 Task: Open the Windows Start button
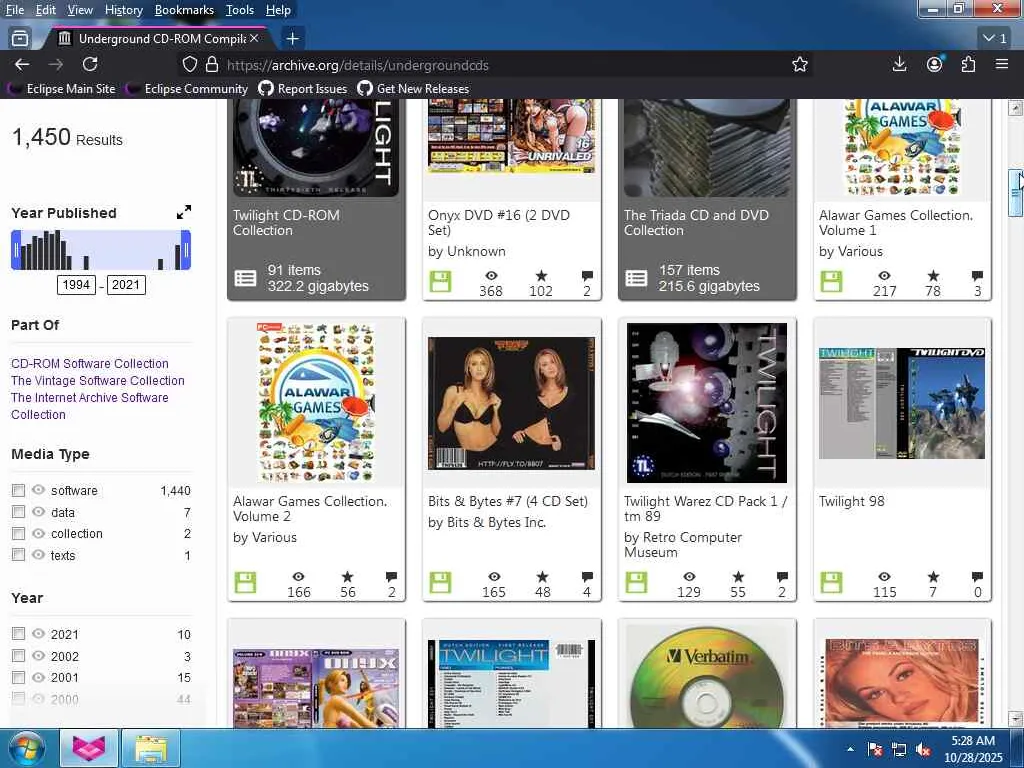point(25,748)
